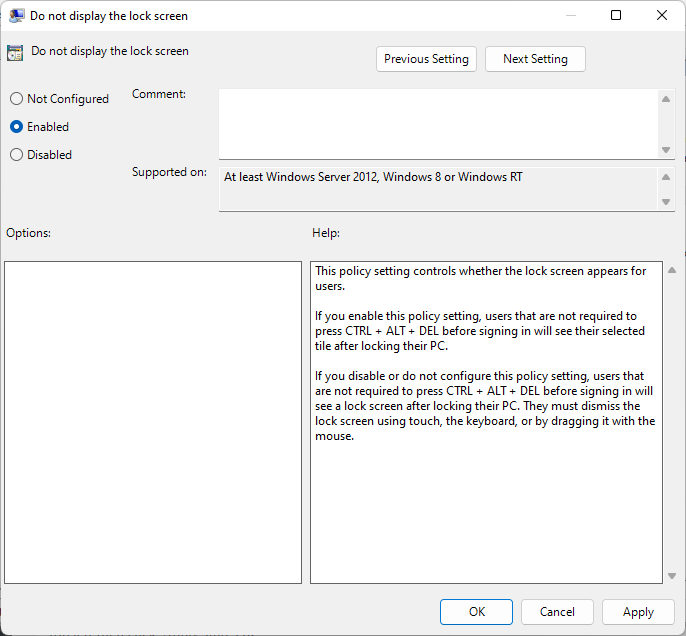Maximize the policy dialog window

pos(616,16)
